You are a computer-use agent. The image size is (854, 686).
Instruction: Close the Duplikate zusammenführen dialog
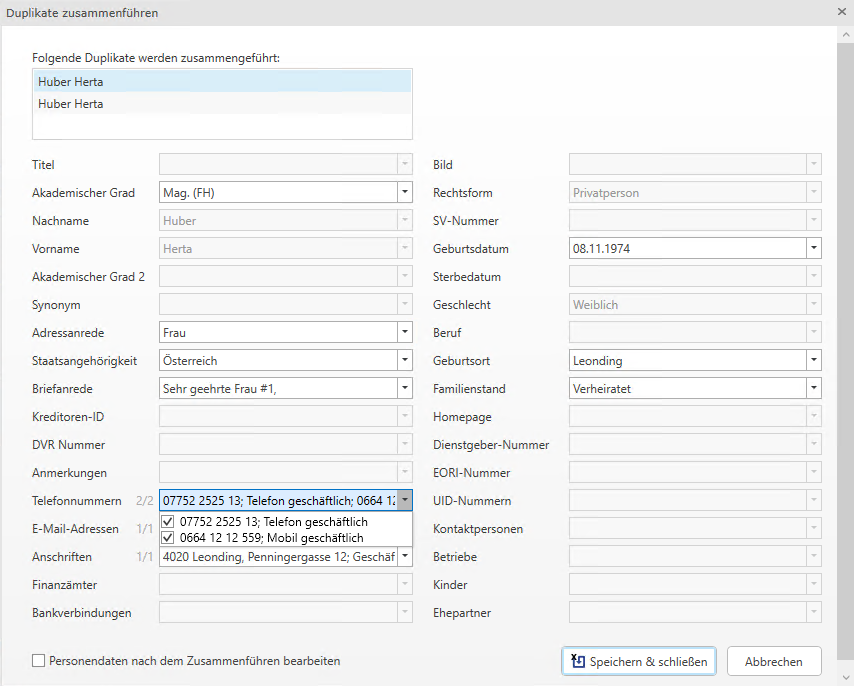coord(842,12)
